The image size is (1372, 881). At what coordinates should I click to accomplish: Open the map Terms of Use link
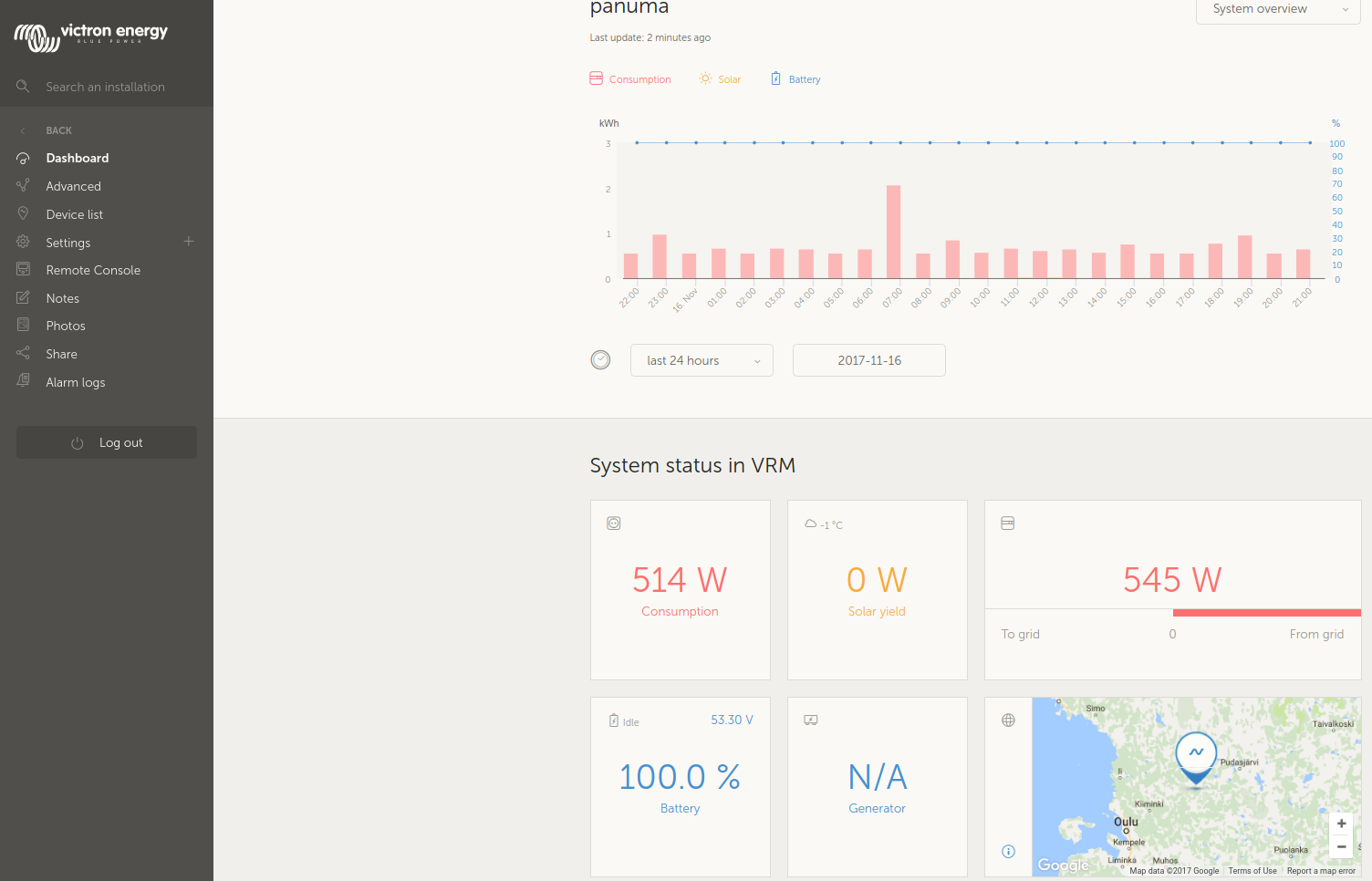point(1252,871)
